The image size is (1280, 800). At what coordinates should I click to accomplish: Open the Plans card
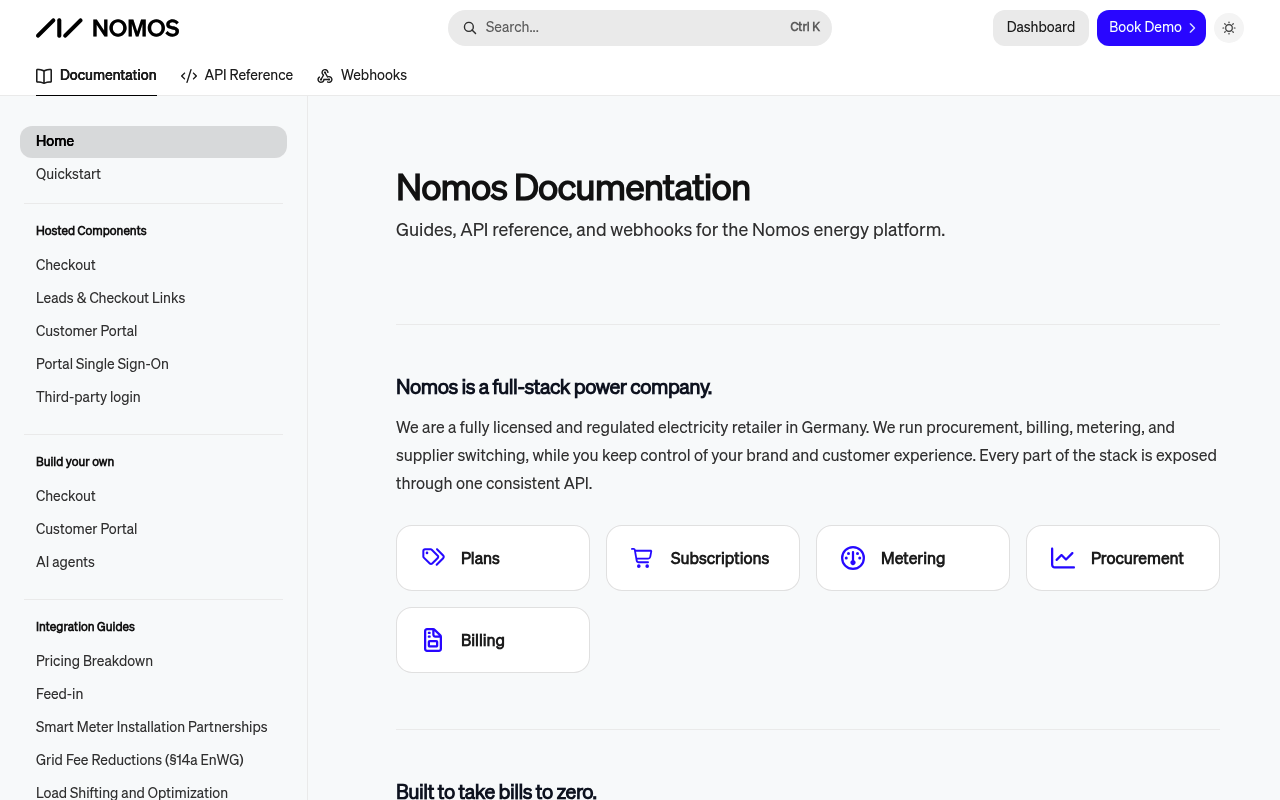493,558
